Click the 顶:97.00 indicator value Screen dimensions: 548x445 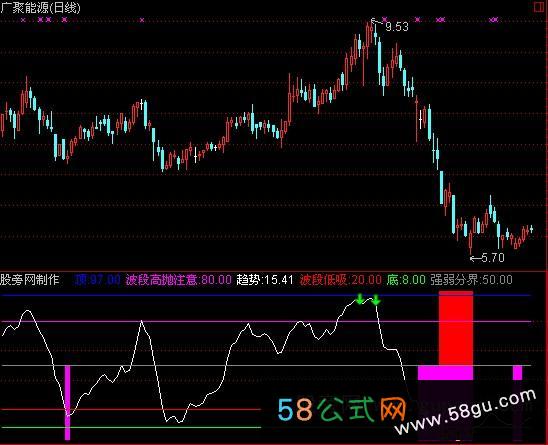[98, 280]
